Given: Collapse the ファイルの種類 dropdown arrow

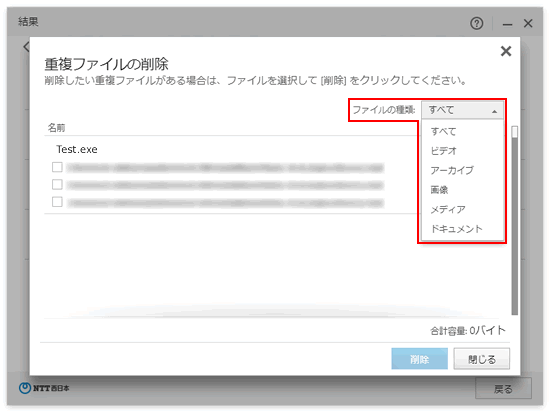Looking at the screenshot, I should (494, 111).
